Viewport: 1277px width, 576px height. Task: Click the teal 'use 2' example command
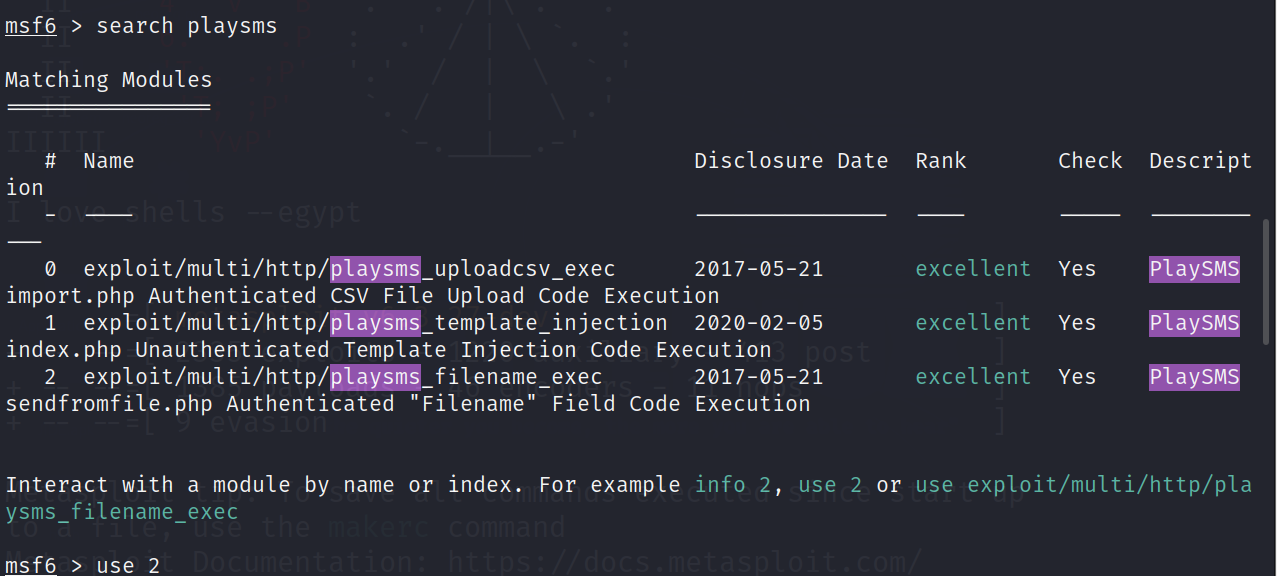(830, 485)
